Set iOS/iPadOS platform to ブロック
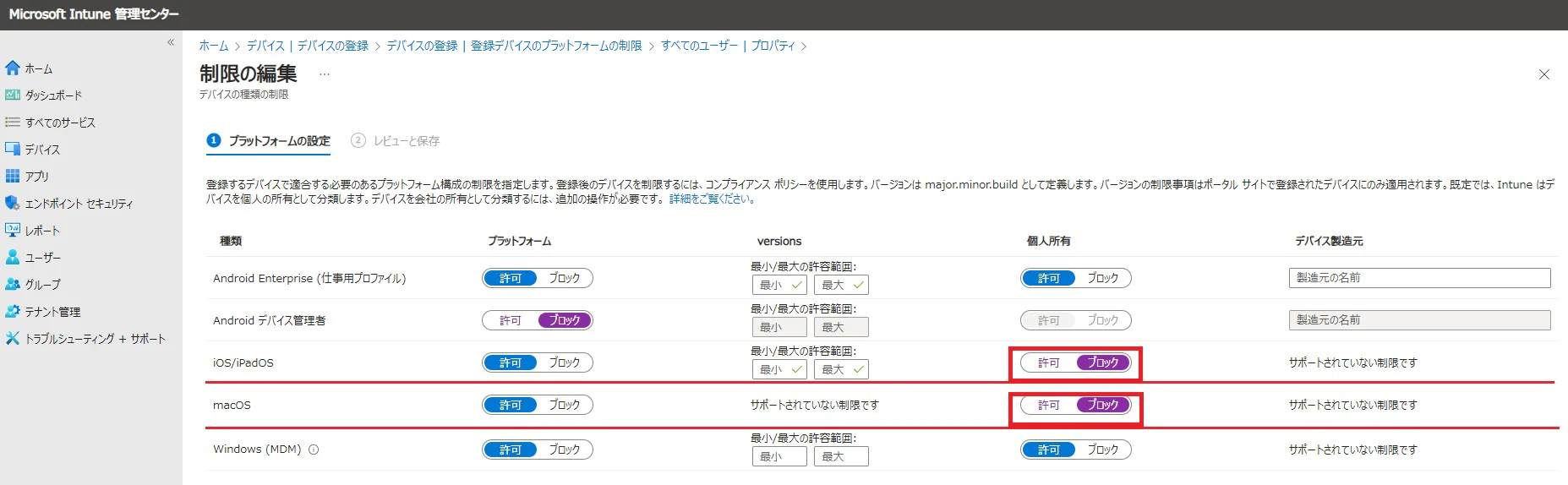The width and height of the screenshot is (1568, 485). pos(565,362)
